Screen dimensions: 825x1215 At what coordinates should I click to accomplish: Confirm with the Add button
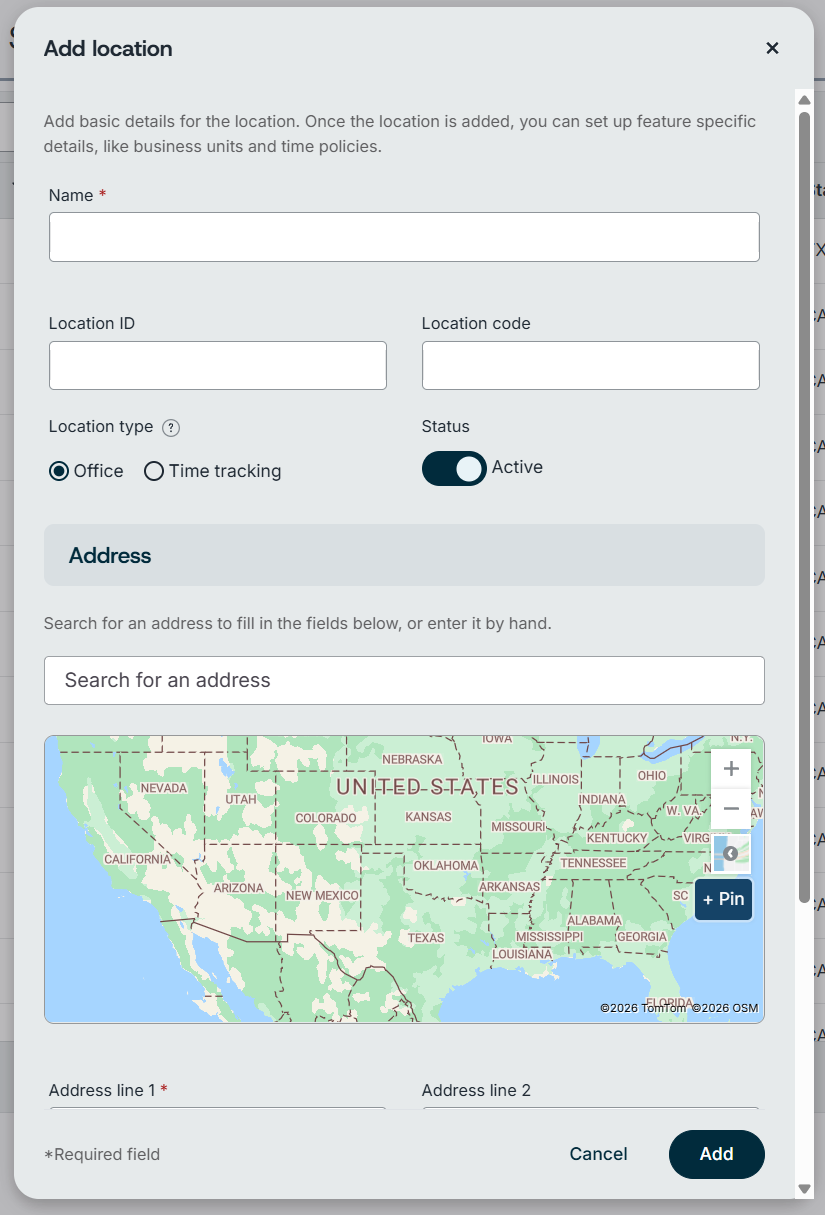coord(717,1154)
